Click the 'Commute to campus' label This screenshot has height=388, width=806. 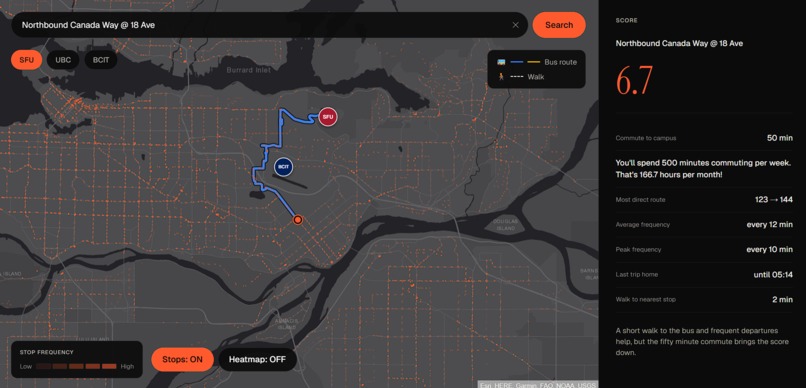pyautogui.click(x=646, y=138)
